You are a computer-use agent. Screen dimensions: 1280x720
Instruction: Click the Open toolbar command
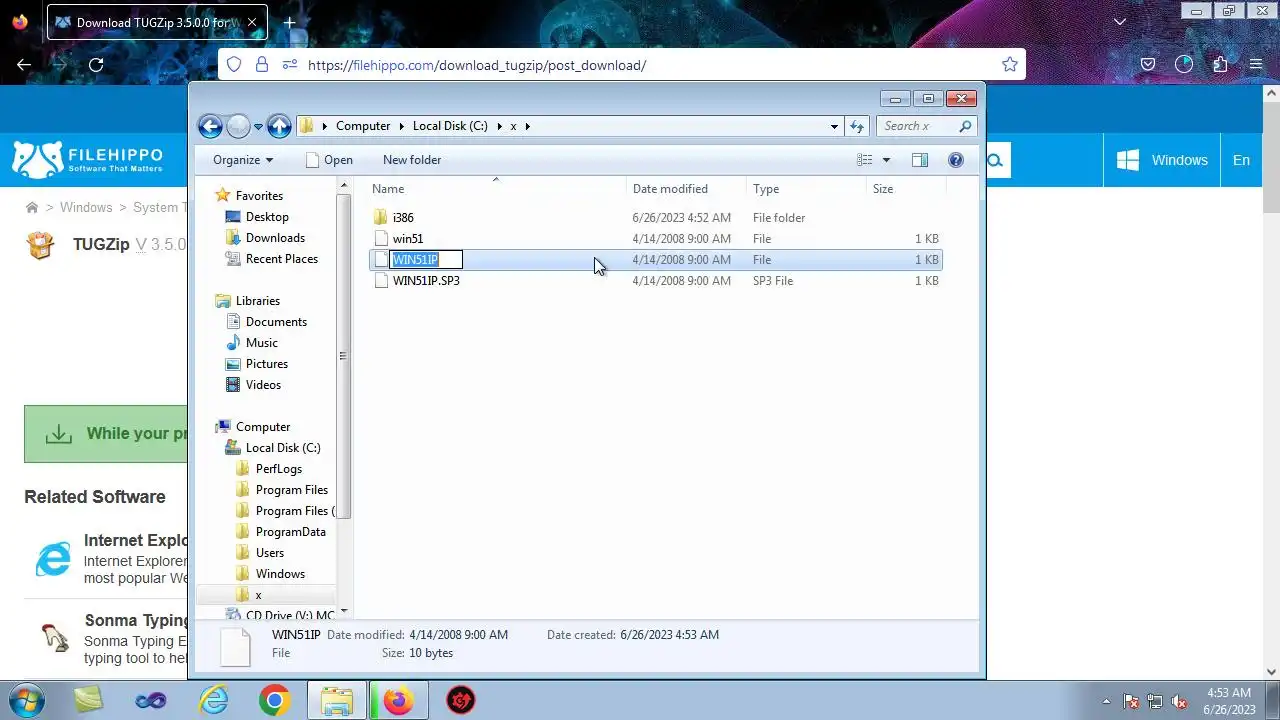click(x=329, y=160)
